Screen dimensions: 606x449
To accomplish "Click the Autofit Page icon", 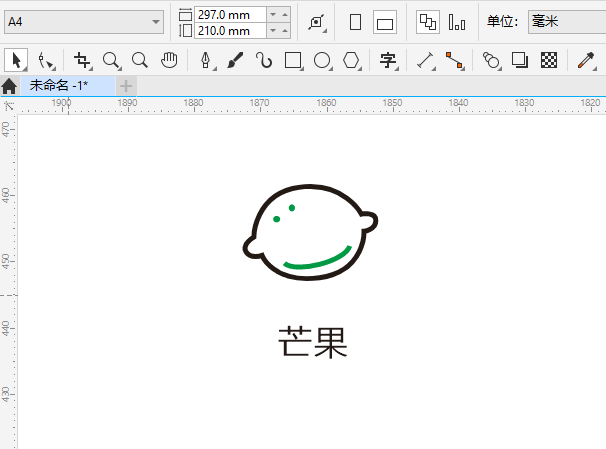I will [317, 22].
